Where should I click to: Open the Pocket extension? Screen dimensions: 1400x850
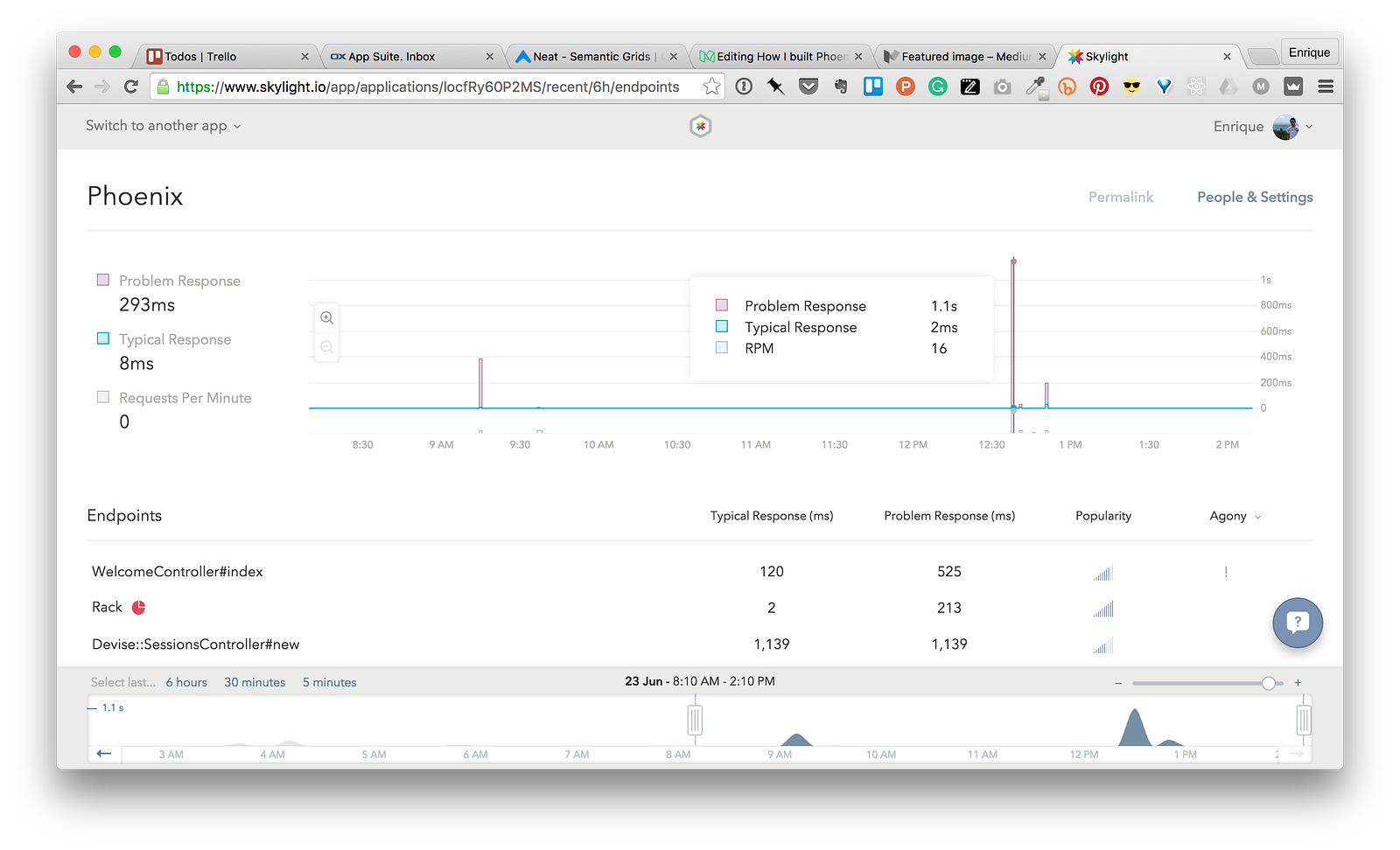tap(808, 87)
